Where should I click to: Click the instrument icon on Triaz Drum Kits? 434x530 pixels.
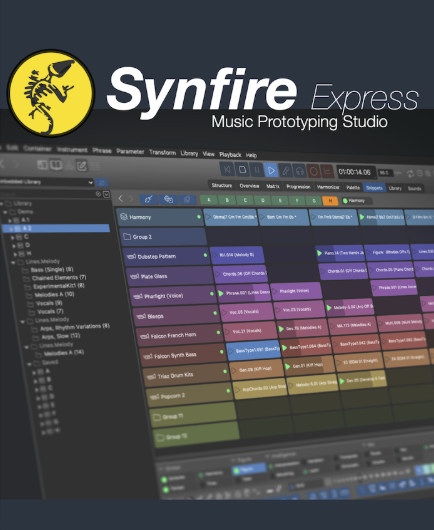point(151,376)
